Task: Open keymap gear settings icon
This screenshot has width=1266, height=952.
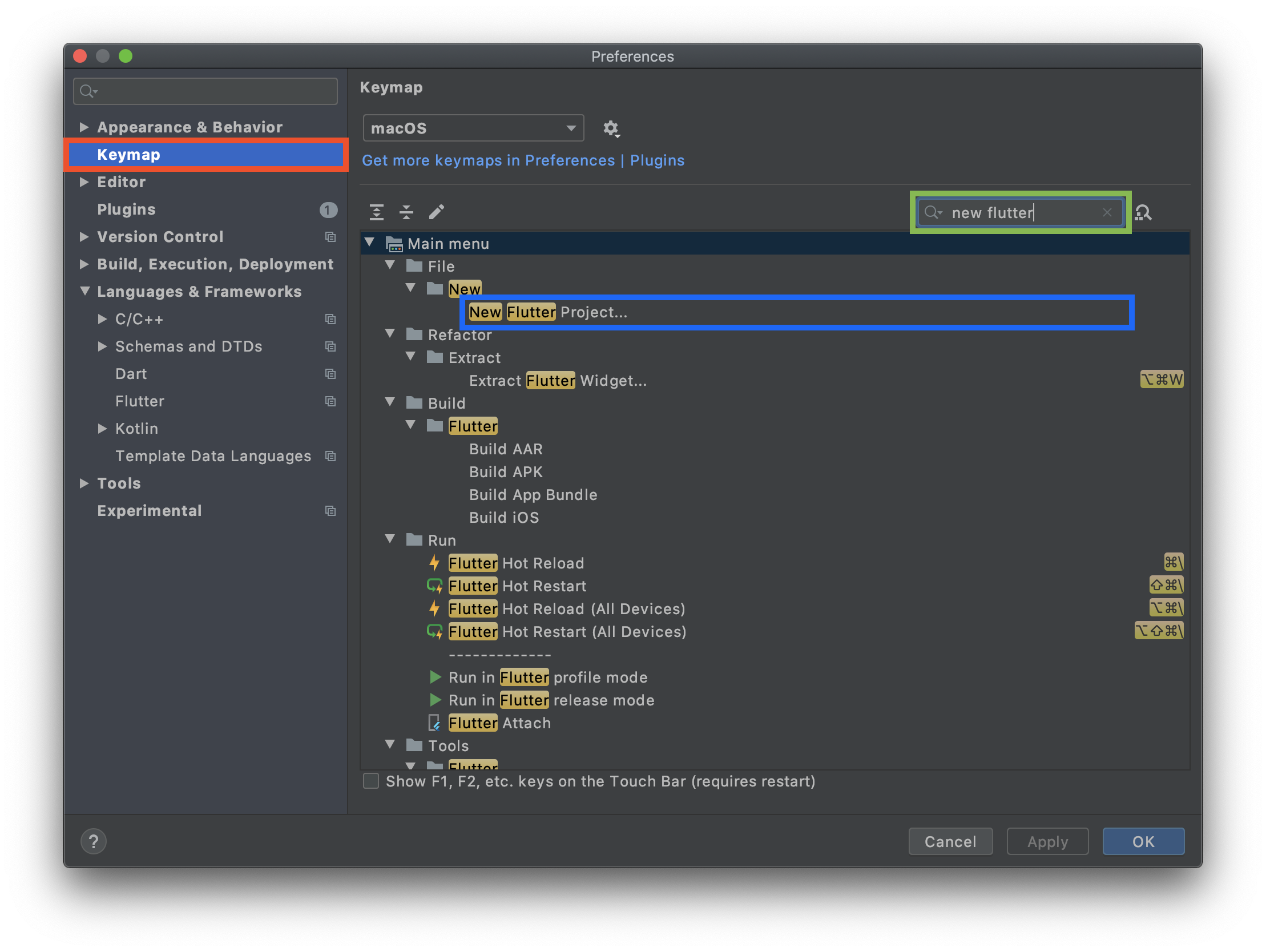Action: click(611, 128)
